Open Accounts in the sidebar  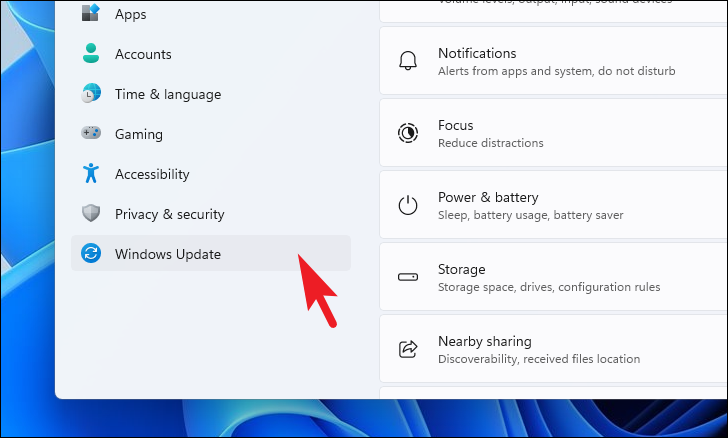pos(210,54)
